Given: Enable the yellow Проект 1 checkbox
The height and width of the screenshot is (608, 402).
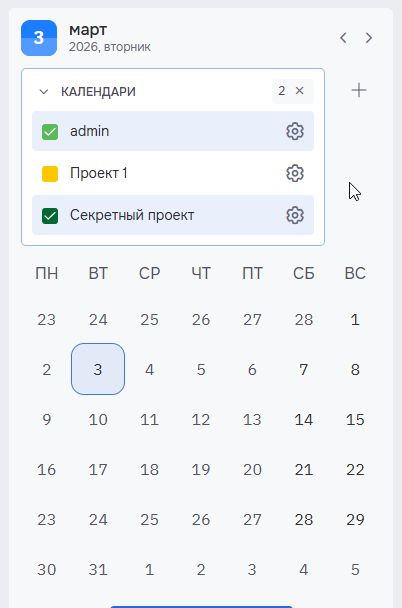Looking at the screenshot, I should (x=50, y=174).
